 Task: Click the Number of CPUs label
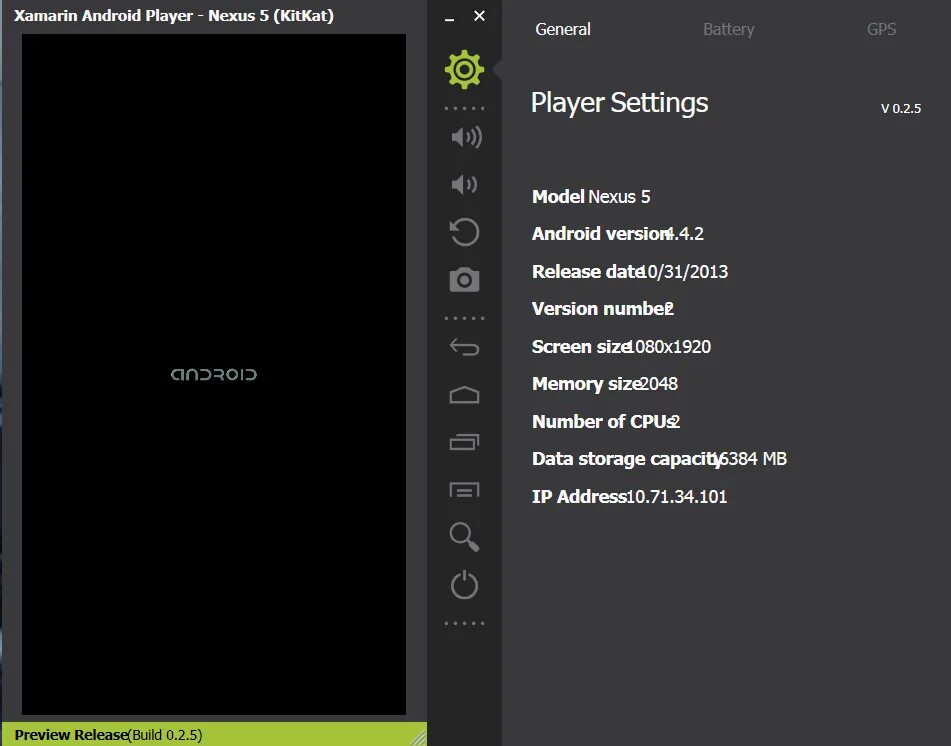point(603,422)
